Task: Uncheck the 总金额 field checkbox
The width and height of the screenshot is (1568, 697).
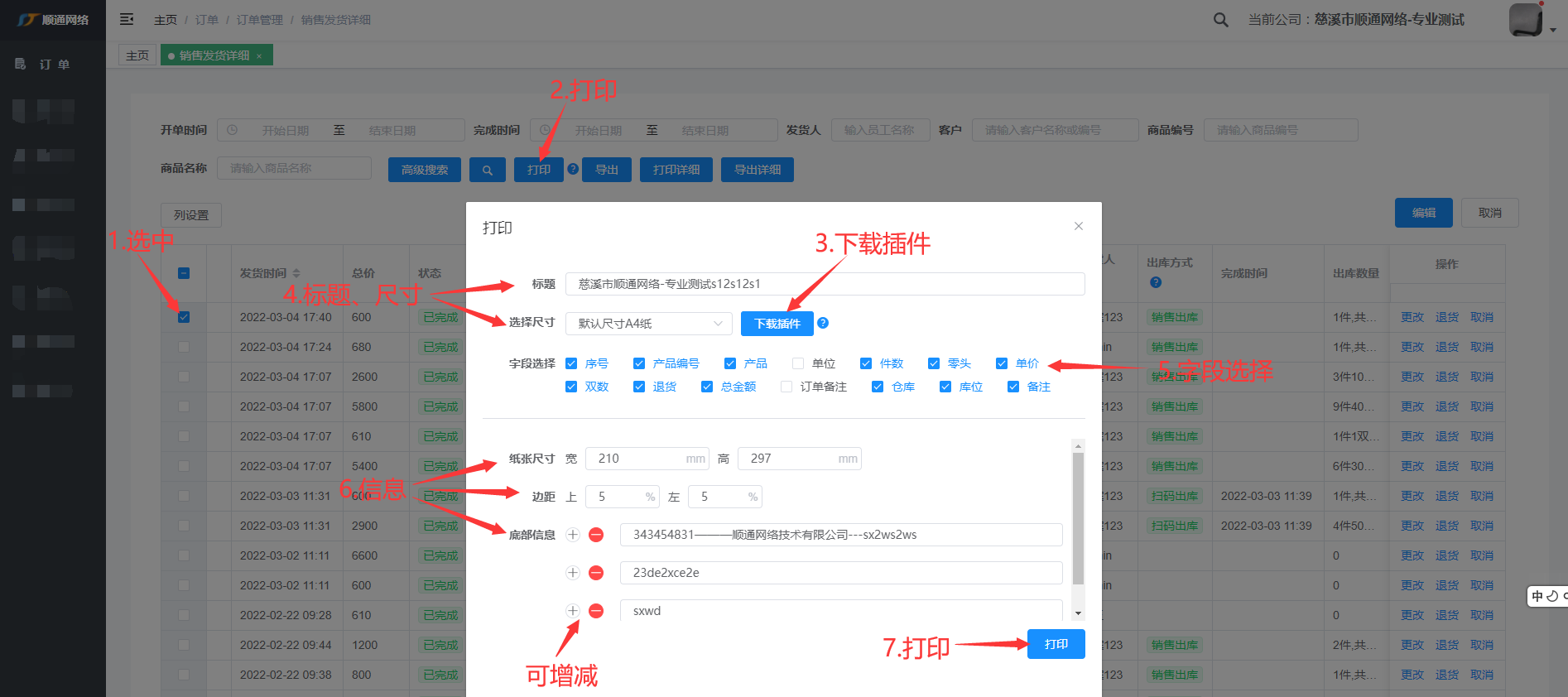Action: [x=707, y=387]
